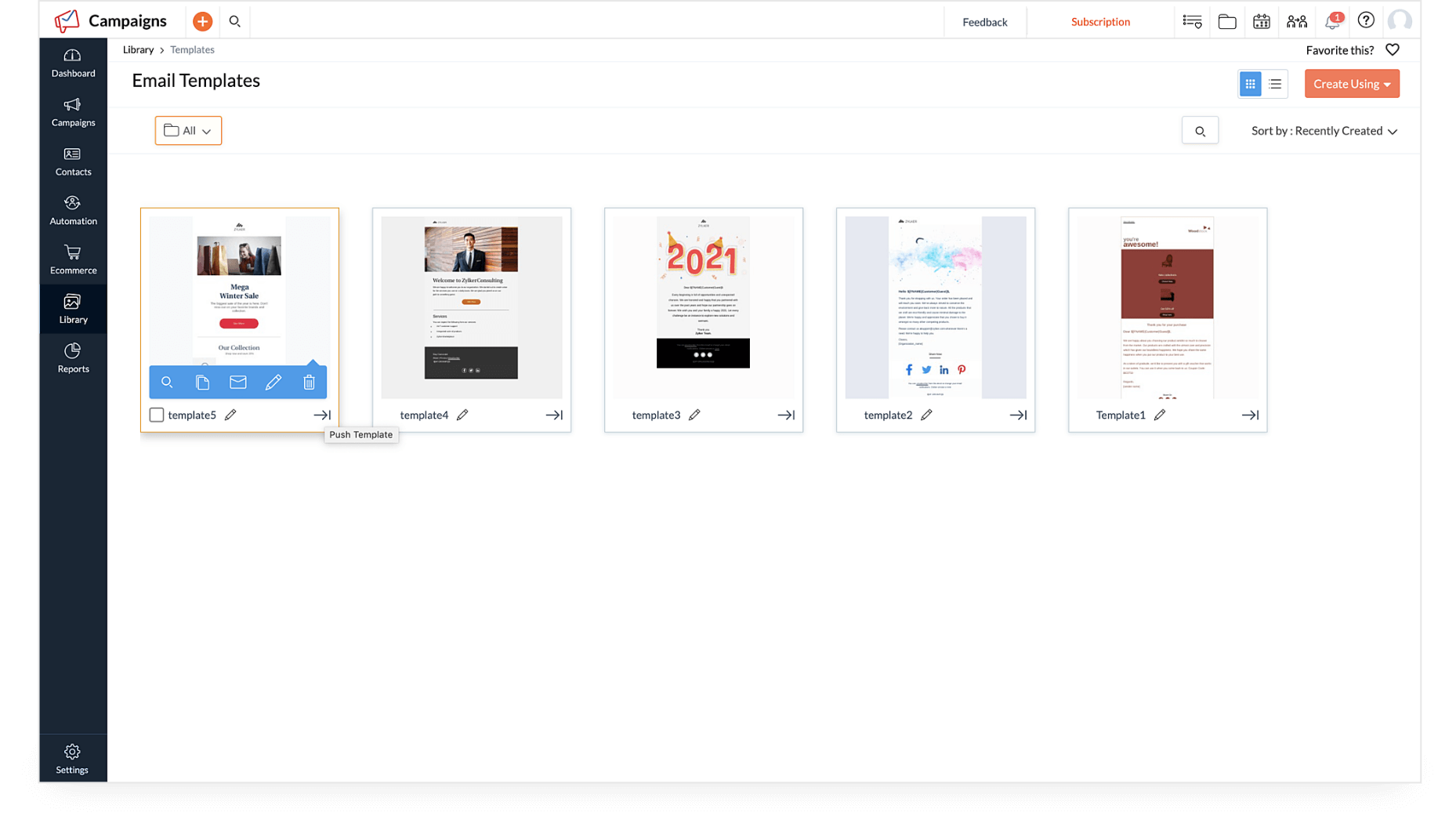This screenshot has height=827, width=1456.
Task: Delete template5 using the trash icon
Action: [309, 382]
